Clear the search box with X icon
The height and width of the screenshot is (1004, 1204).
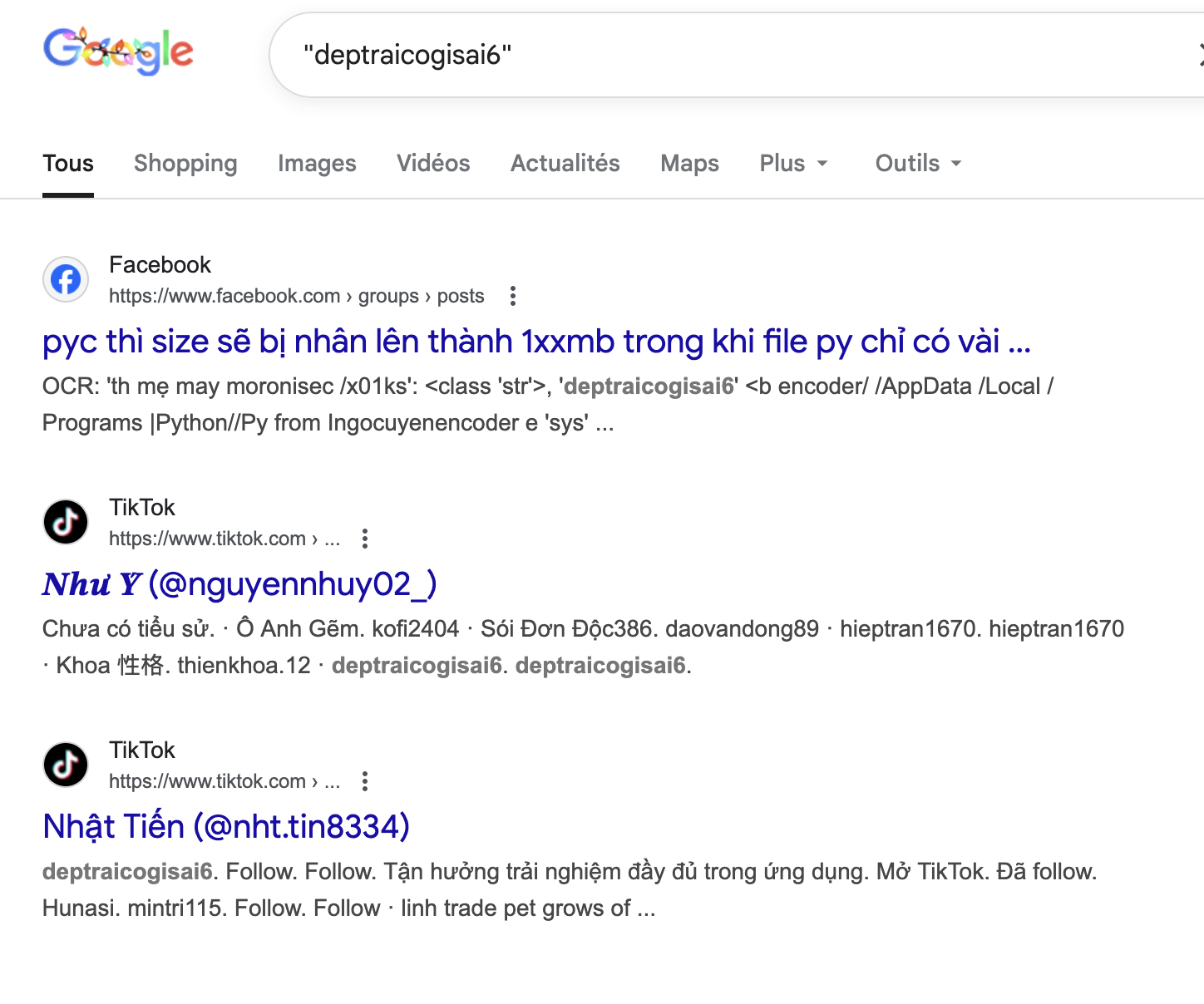click(x=1199, y=55)
